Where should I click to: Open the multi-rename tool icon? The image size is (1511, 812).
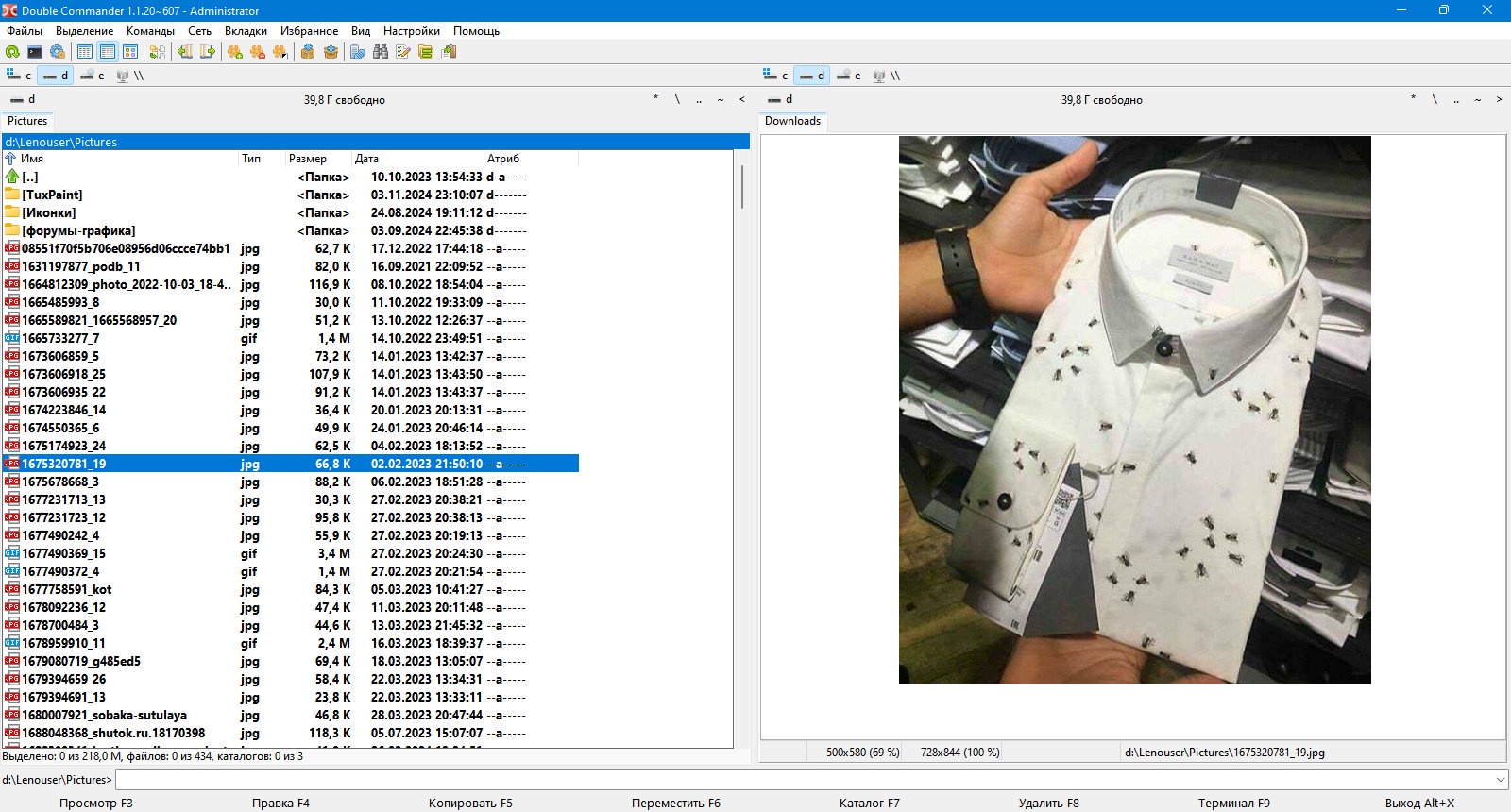coord(403,52)
